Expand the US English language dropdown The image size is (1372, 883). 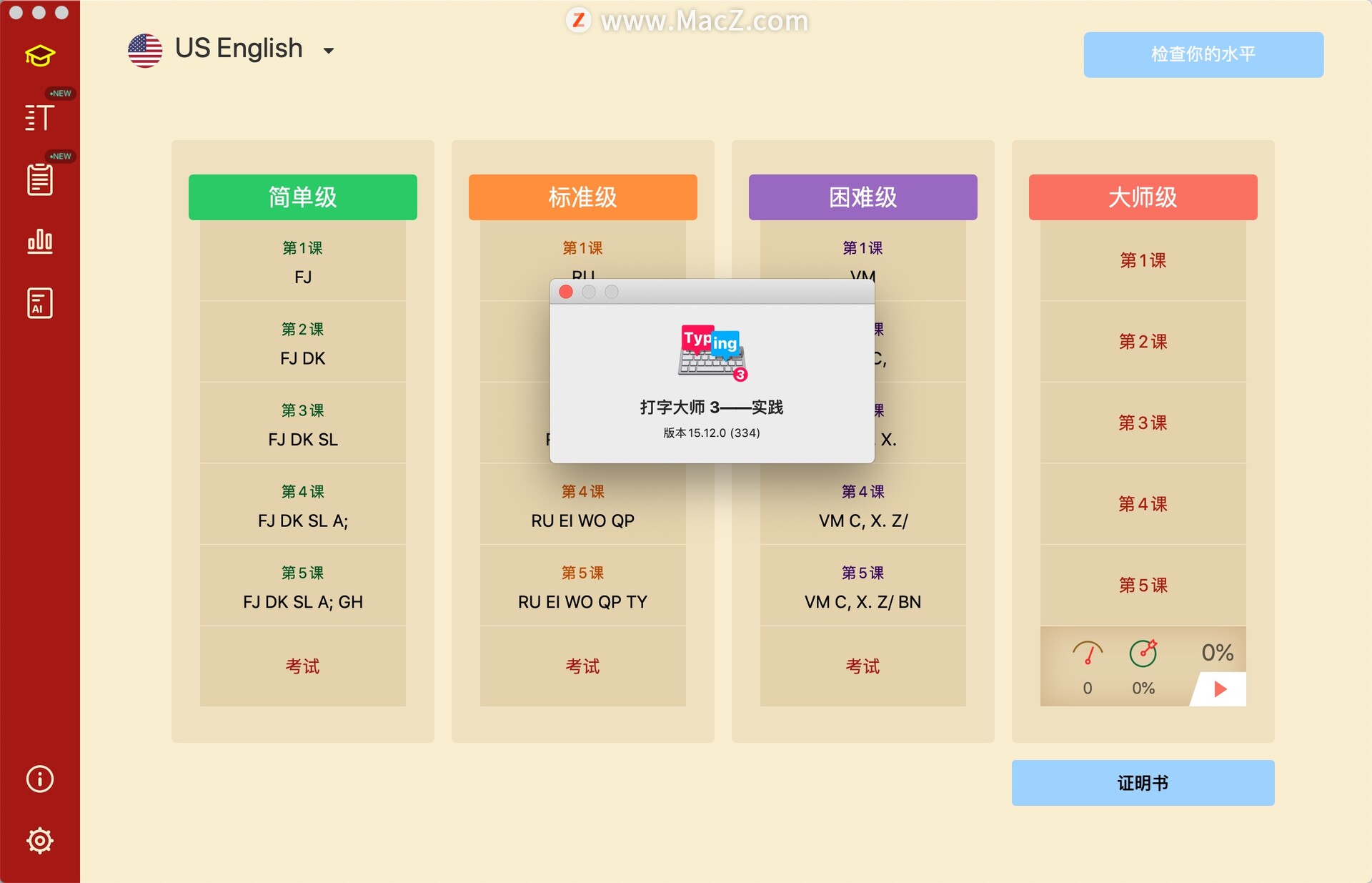point(329,51)
